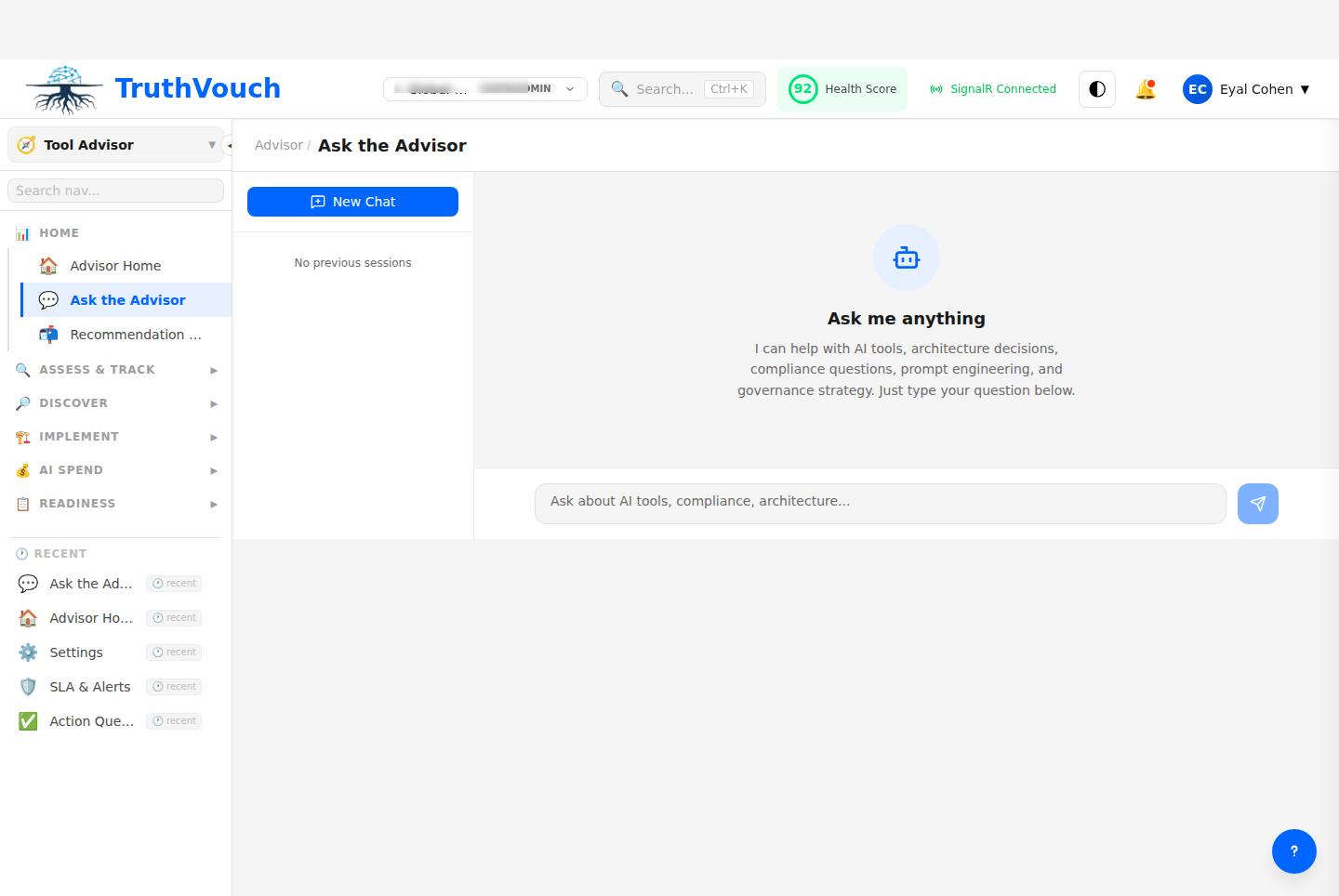The width and height of the screenshot is (1339, 896).
Task: Start a New Chat
Action: pyautogui.click(x=352, y=202)
